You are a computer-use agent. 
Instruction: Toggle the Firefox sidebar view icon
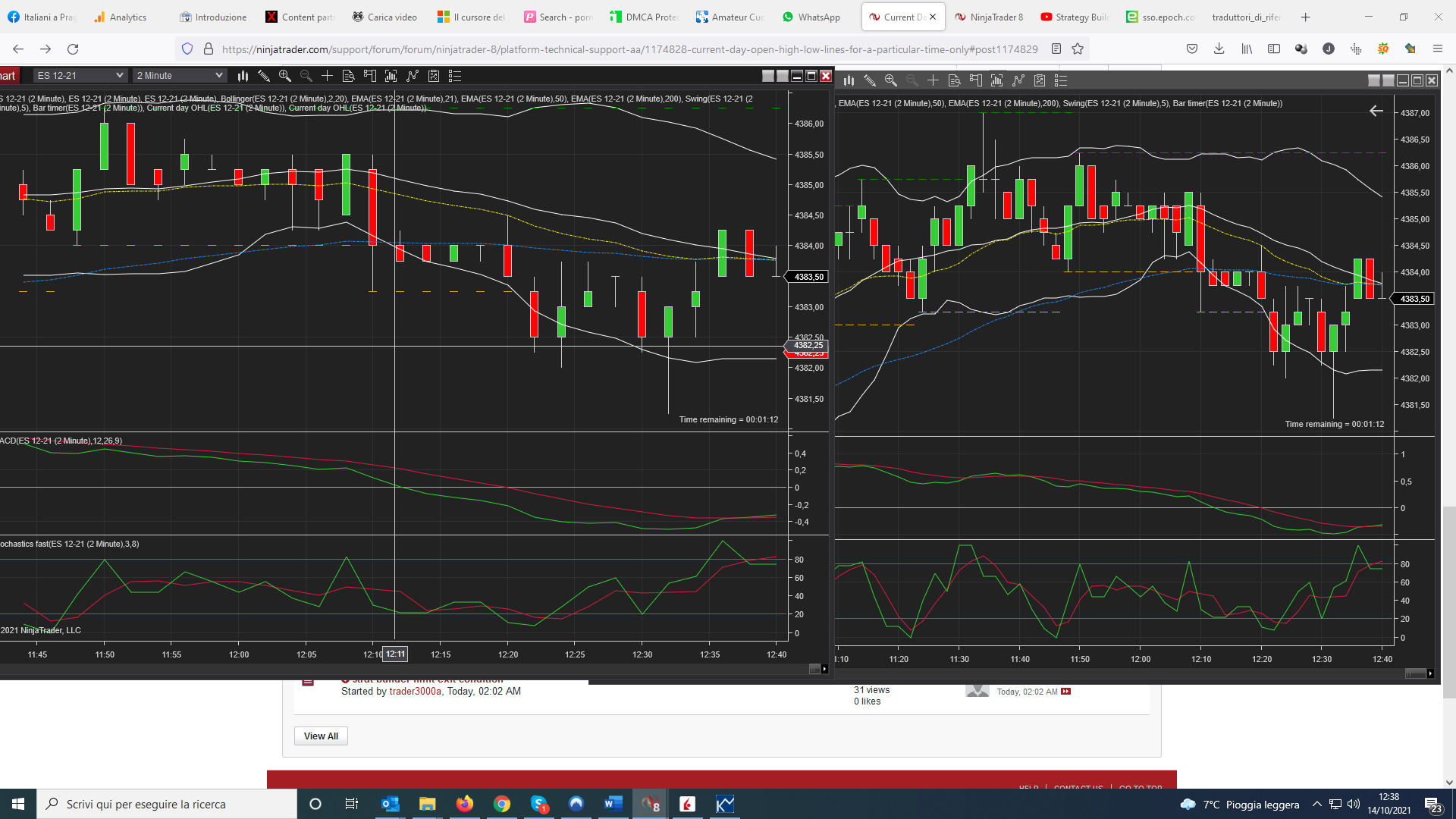(1274, 49)
